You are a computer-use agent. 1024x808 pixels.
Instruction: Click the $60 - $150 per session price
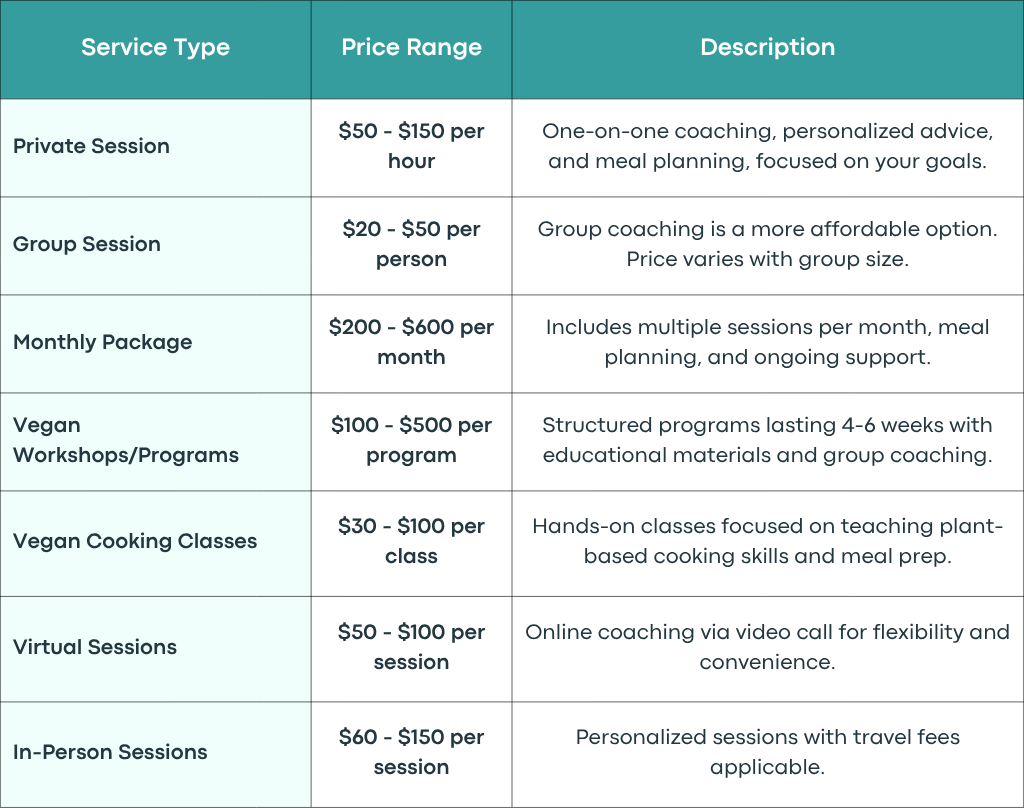tap(411, 752)
